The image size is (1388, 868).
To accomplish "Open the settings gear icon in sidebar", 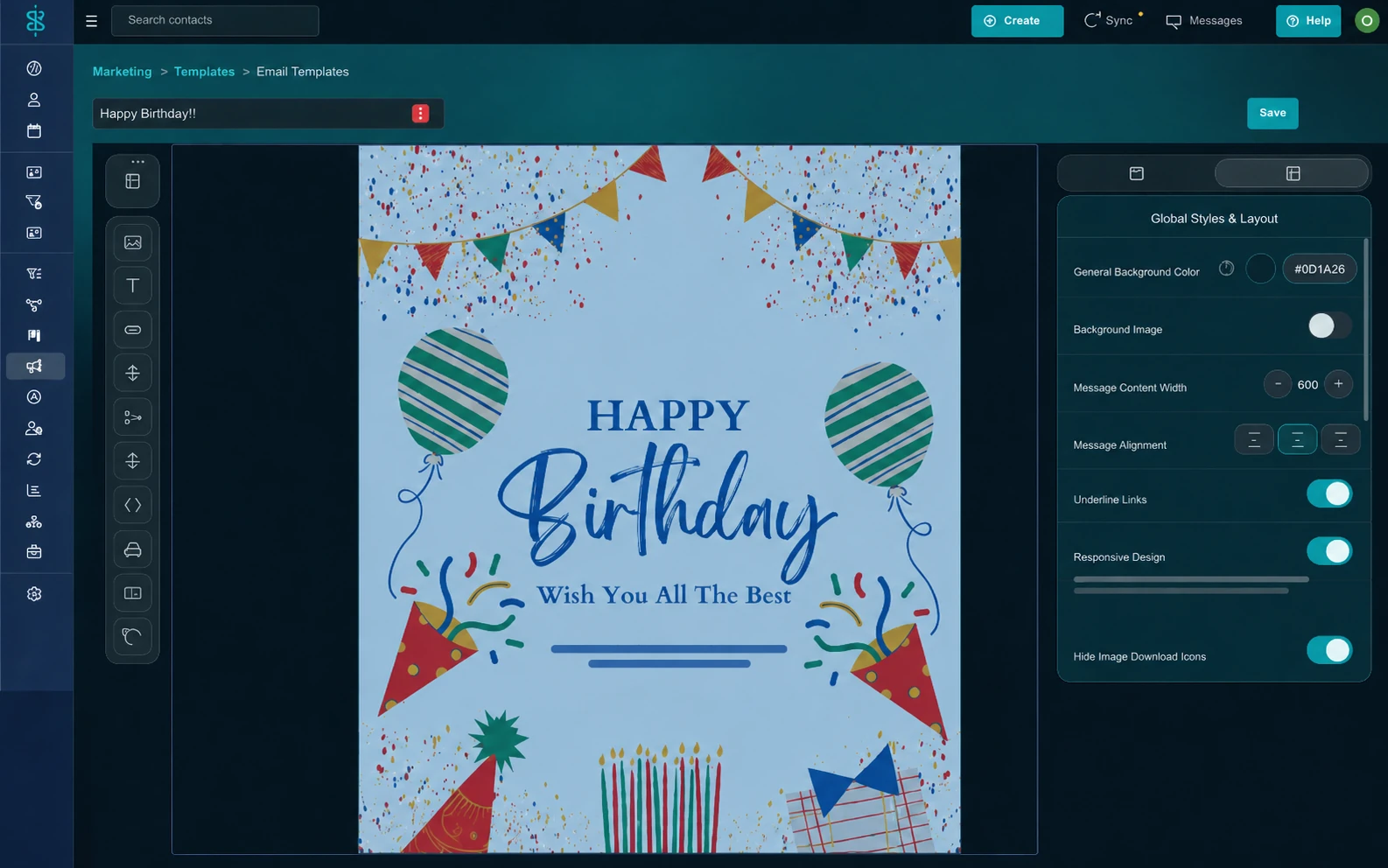I will tap(34, 594).
